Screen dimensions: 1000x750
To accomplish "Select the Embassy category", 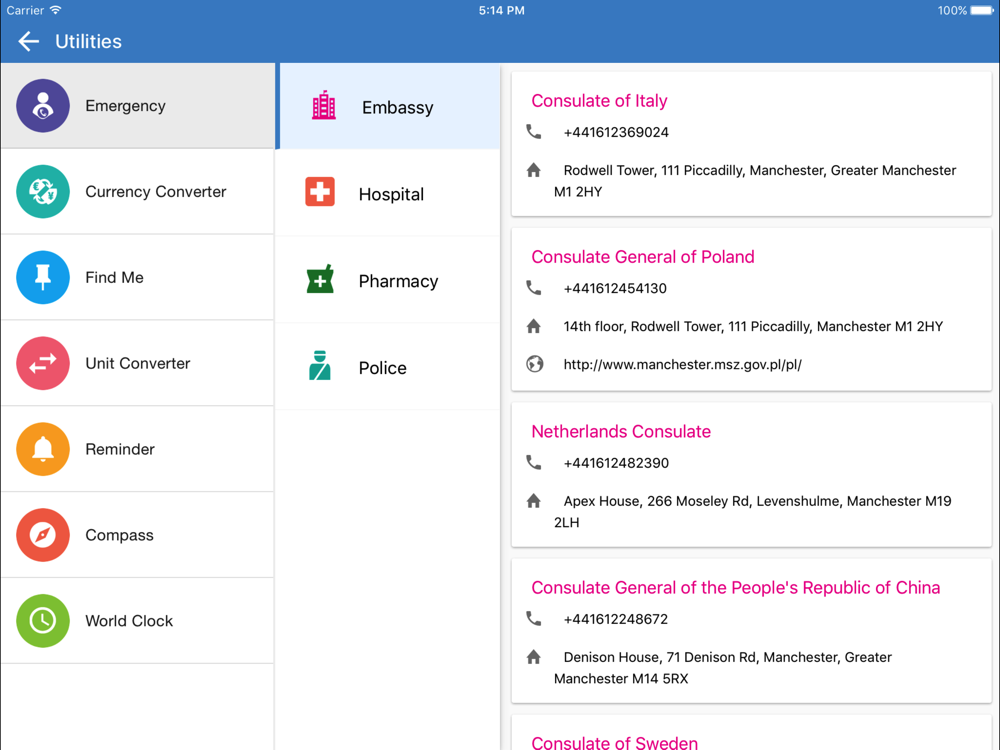I will pyautogui.click(x=389, y=107).
